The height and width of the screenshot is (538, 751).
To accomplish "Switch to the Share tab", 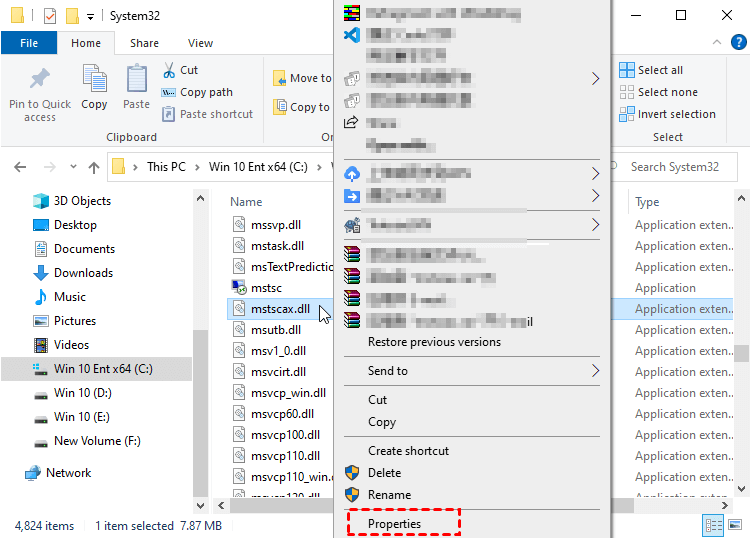I will coord(144,43).
